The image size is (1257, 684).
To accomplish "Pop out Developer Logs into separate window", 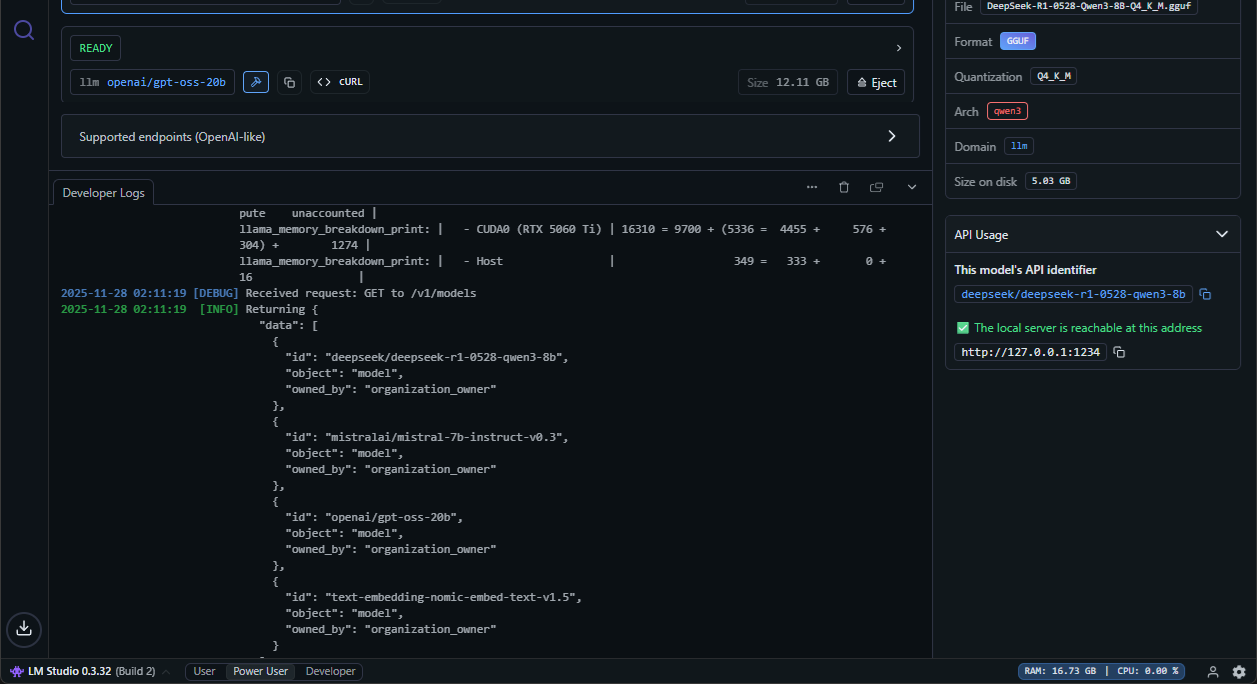I will pos(877,187).
